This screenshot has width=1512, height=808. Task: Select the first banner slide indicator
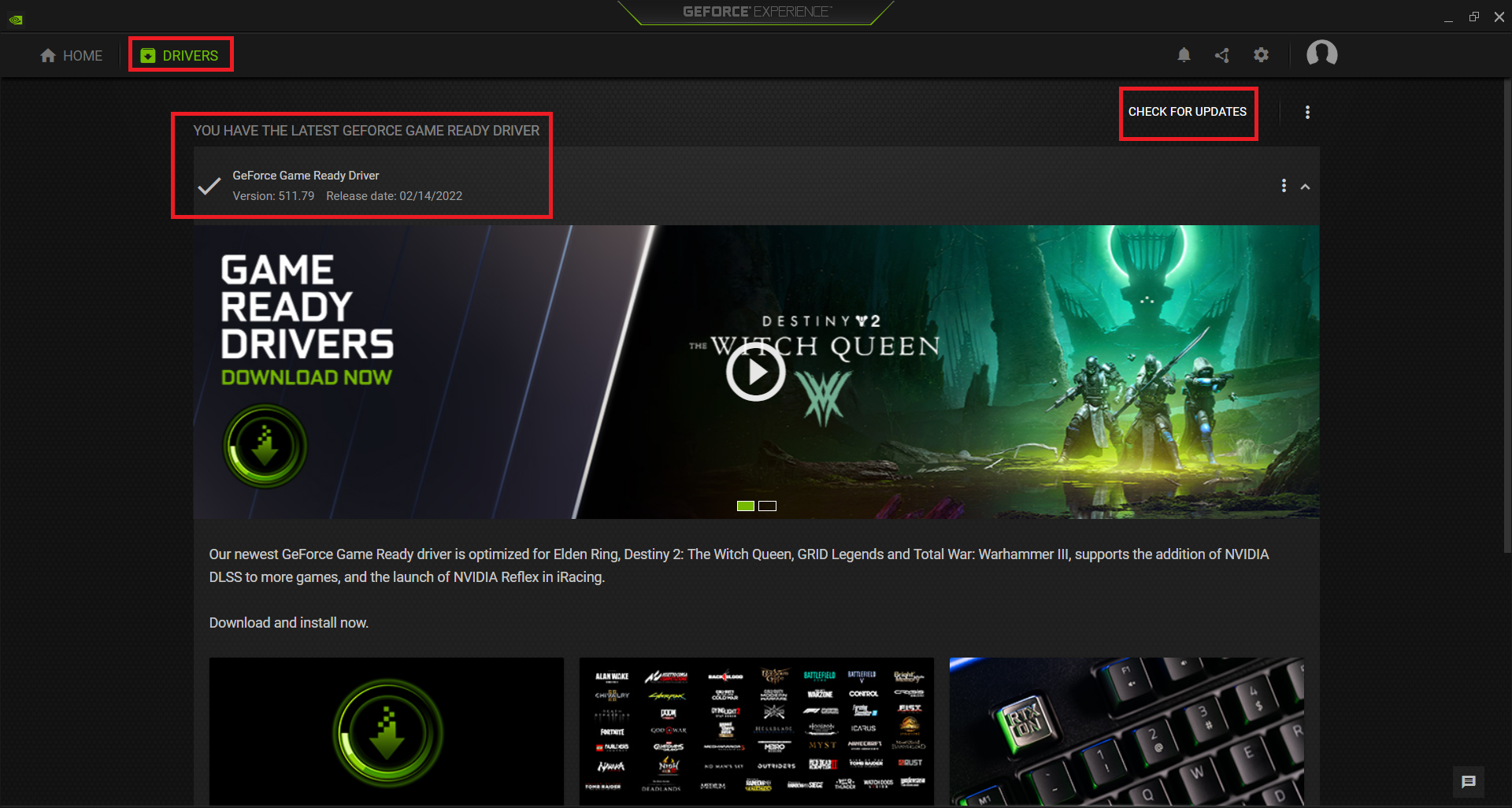[x=746, y=506]
